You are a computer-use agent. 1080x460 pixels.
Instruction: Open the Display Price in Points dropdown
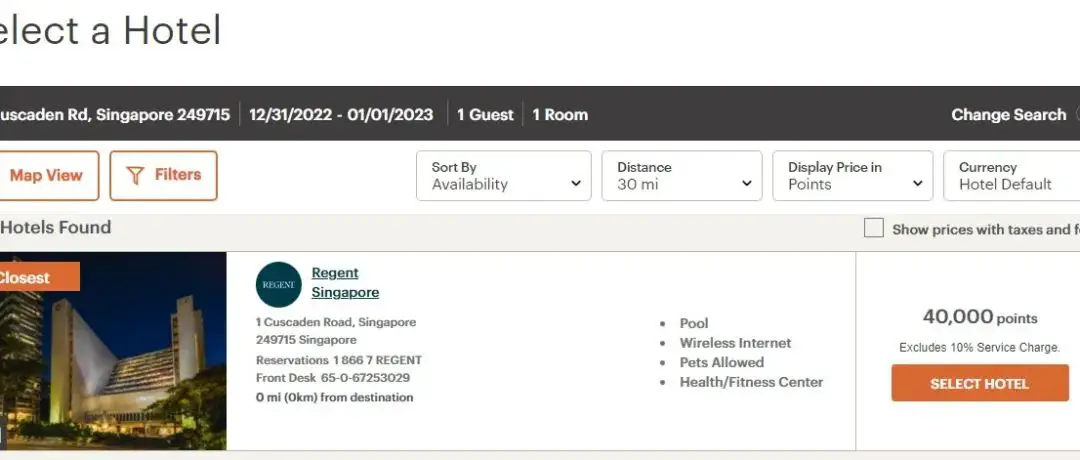tap(853, 176)
